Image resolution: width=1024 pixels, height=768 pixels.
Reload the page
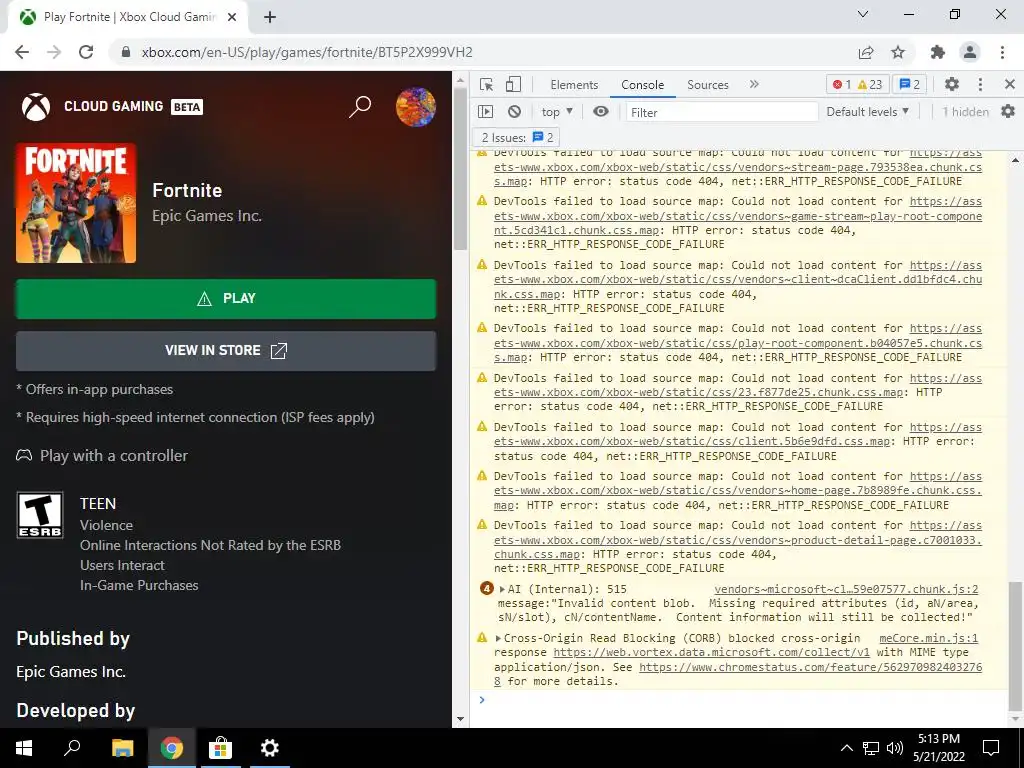pos(86,52)
